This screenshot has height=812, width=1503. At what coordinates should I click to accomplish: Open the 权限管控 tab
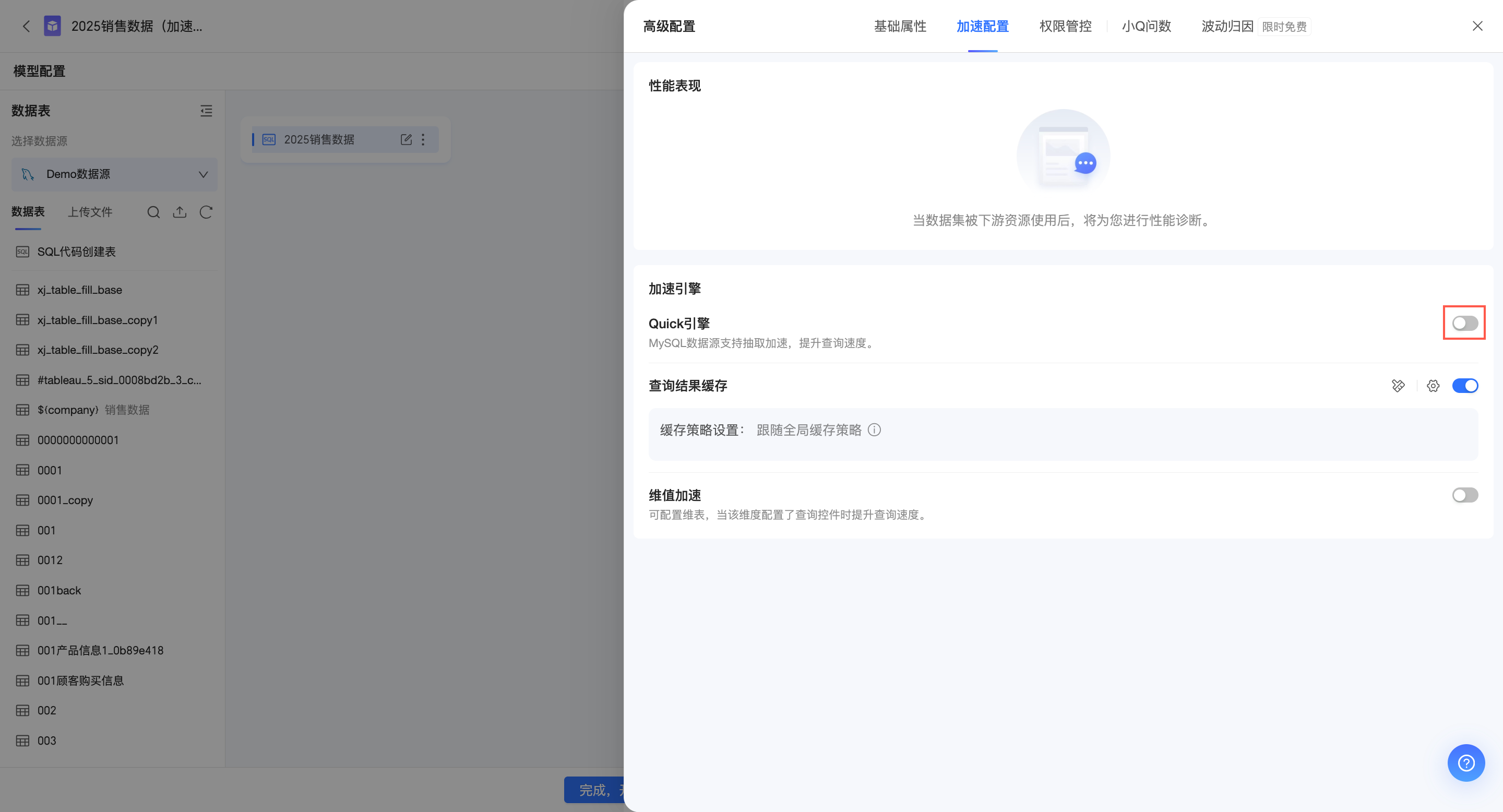[1065, 26]
